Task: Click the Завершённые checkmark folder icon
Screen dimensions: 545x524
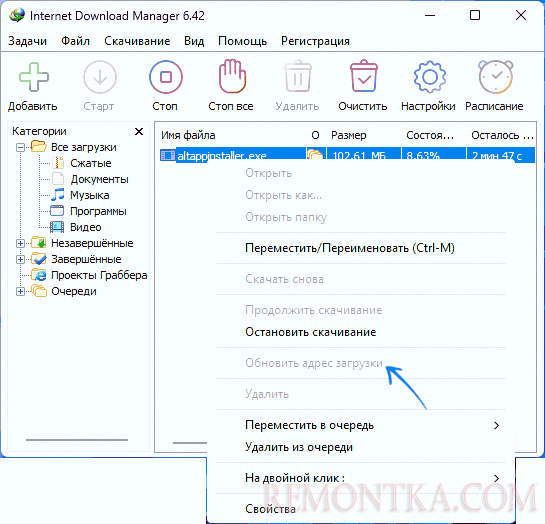Action: pos(39,259)
